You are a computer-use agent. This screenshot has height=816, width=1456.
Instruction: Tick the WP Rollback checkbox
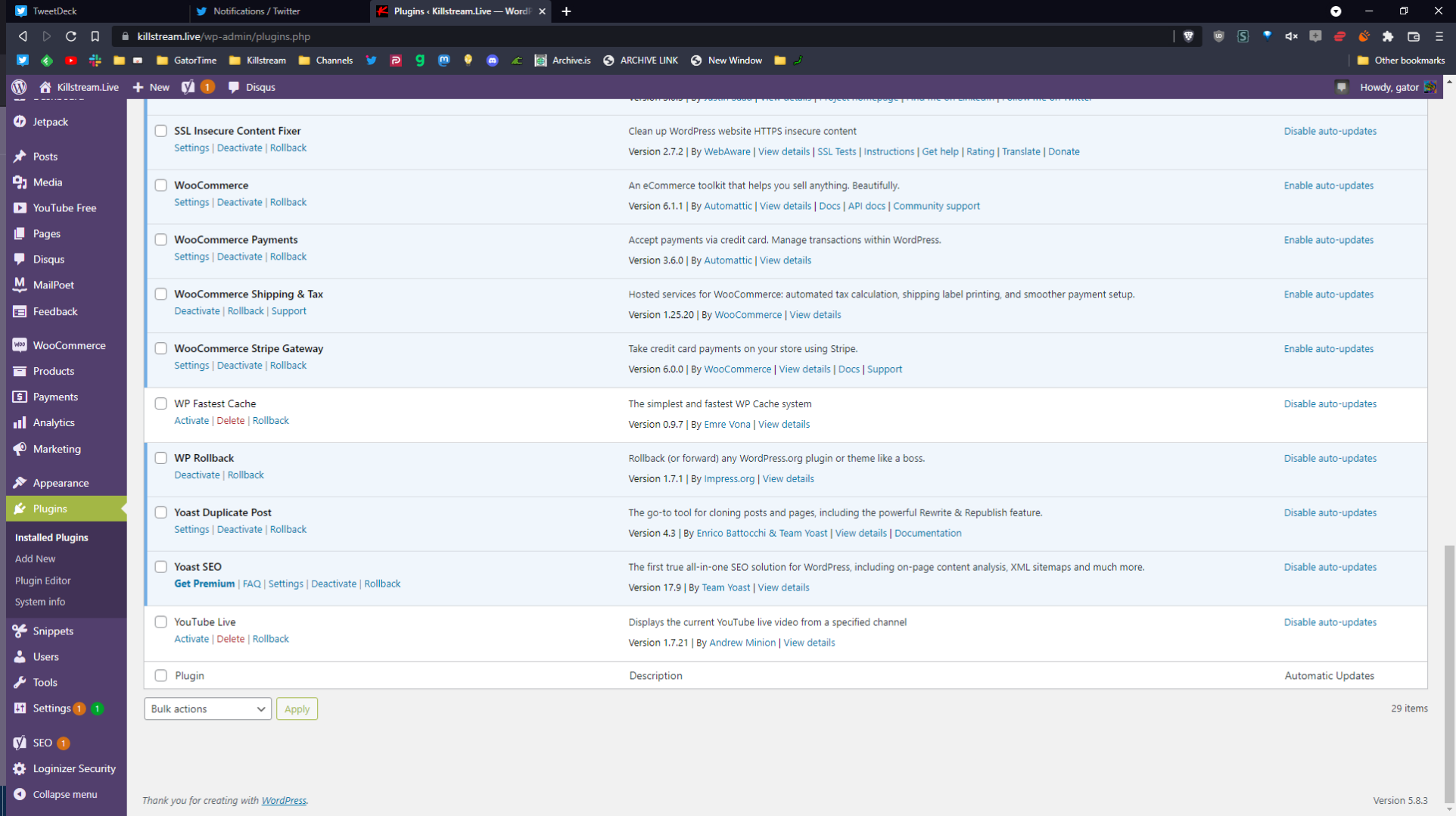click(160, 459)
